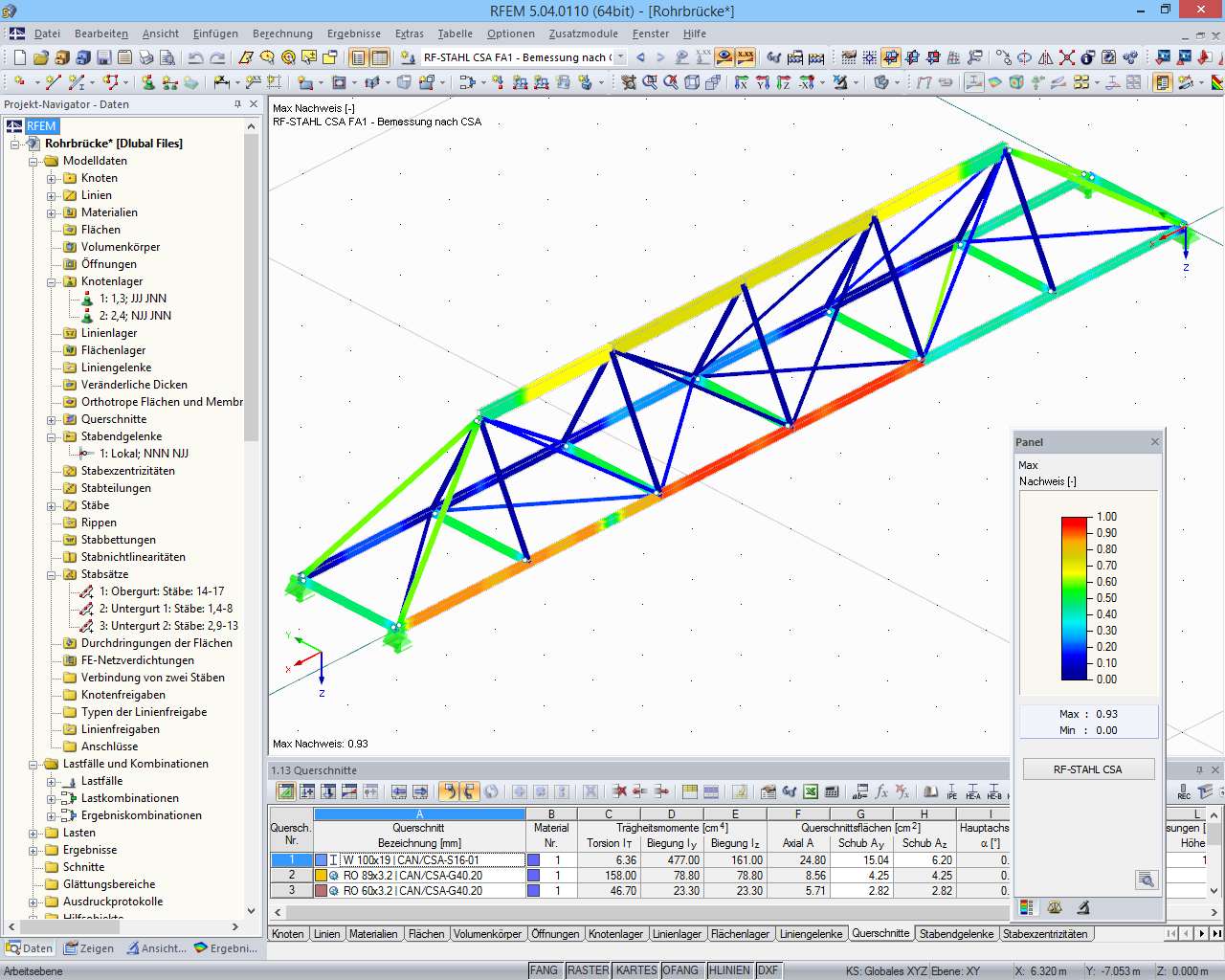Toggle HLINIEN guidelines in status bar
This screenshot has width=1225, height=980.
point(729,970)
